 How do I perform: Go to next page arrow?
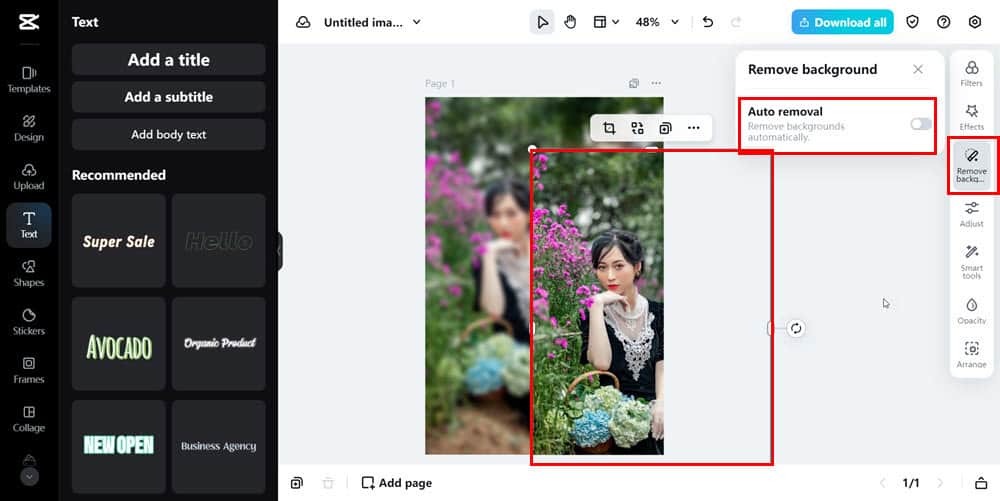pyautogui.click(x=939, y=483)
